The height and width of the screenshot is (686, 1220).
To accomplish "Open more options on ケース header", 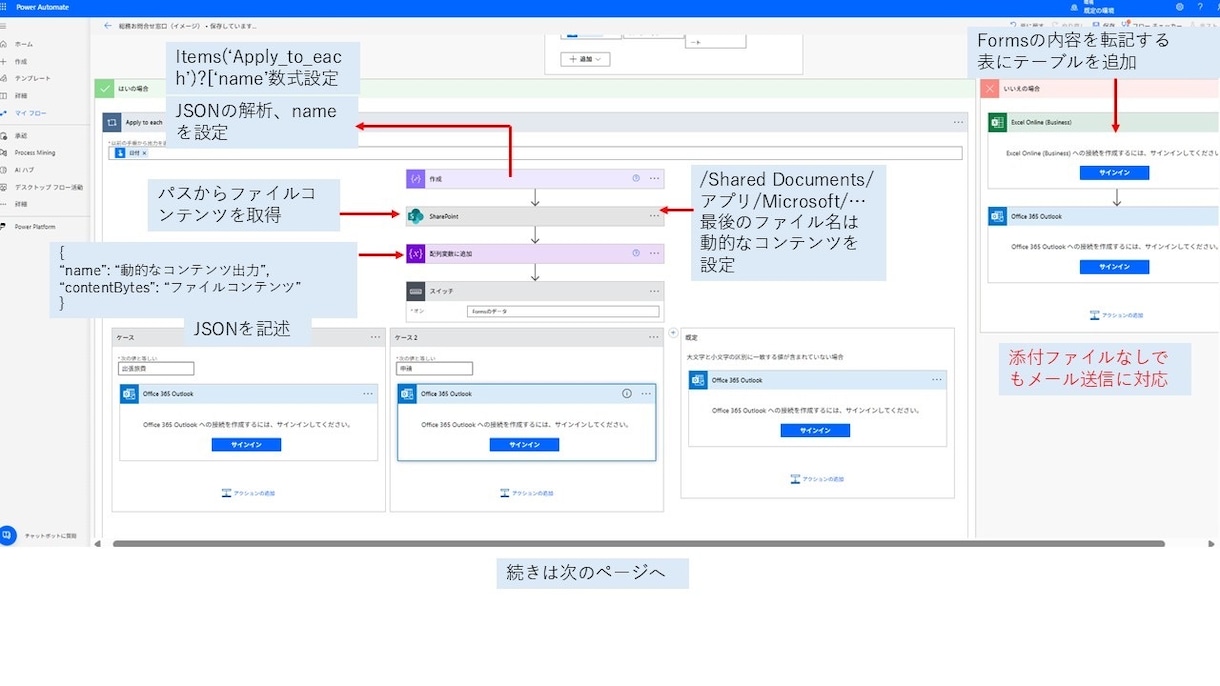I will pyautogui.click(x=375, y=337).
